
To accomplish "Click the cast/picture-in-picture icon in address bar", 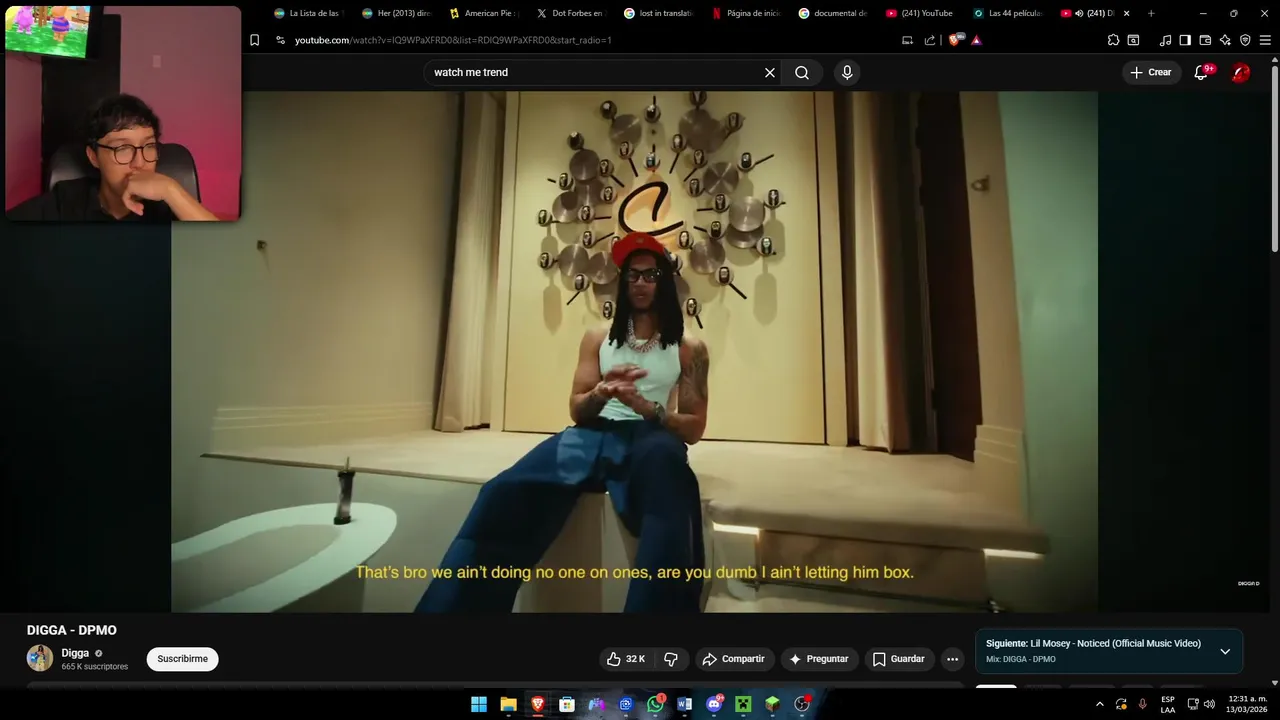I will pyautogui.click(x=907, y=40).
